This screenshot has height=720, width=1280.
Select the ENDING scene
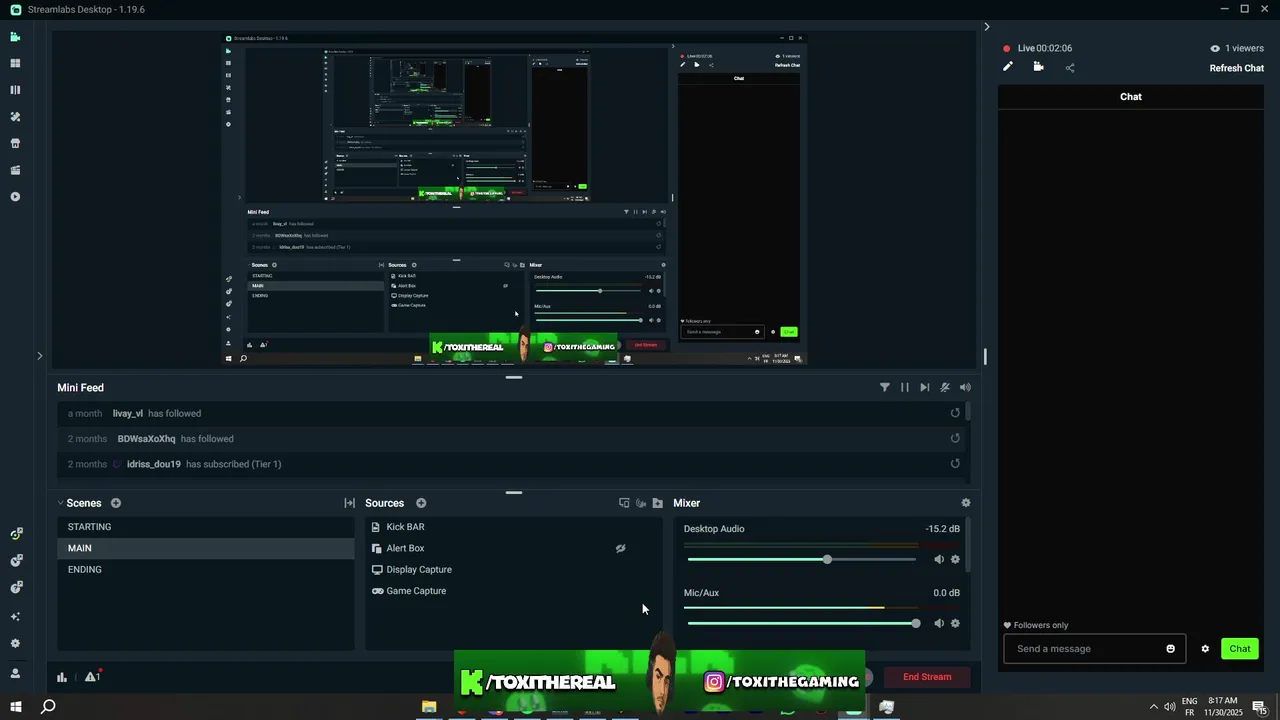click(206, 570)
